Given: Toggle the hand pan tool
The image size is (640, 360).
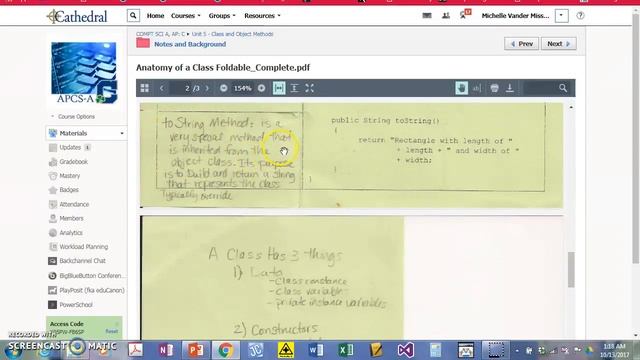Looking at the screenshot, I should click(462, 88).
